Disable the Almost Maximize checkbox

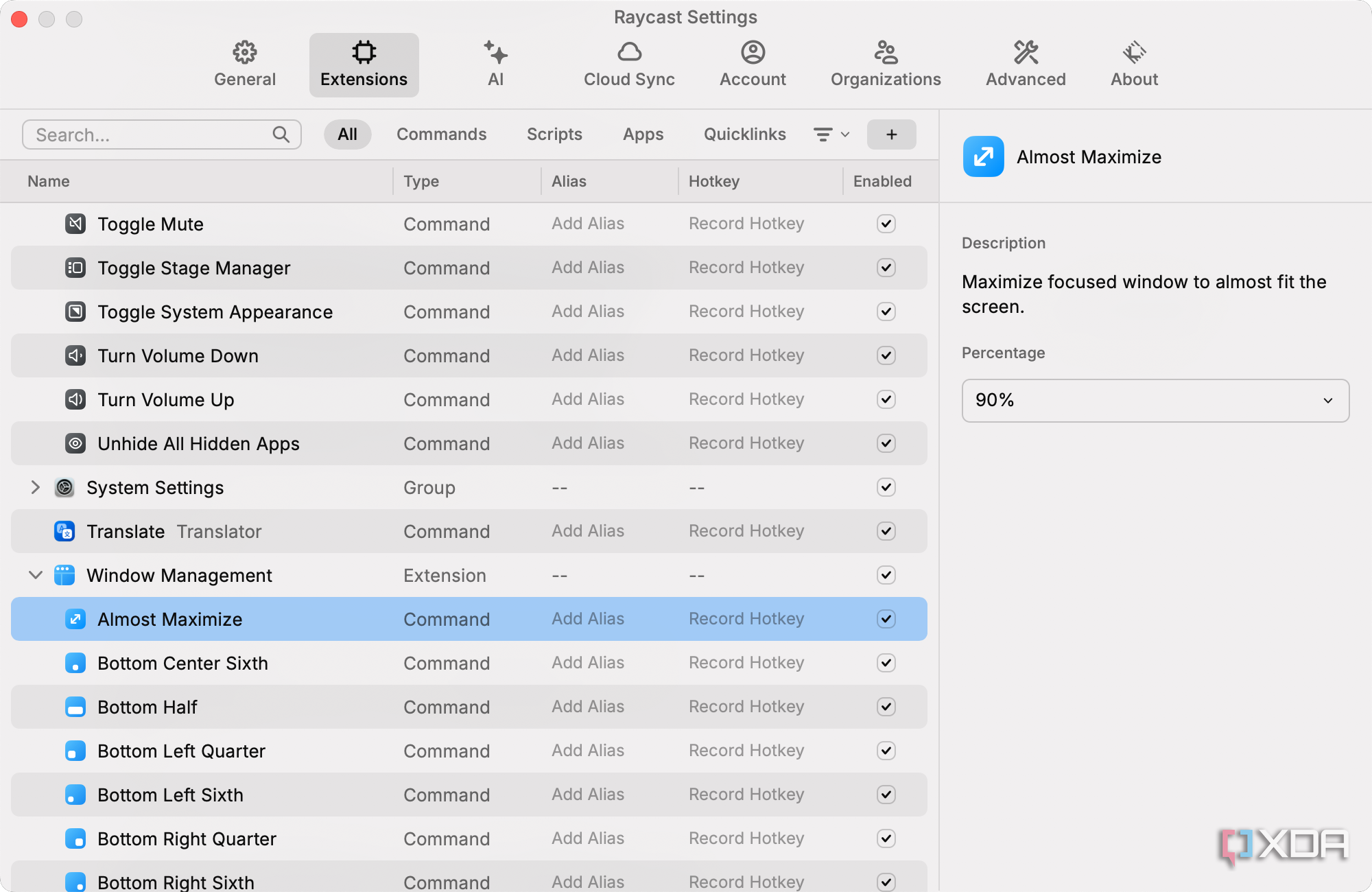pos(886,619)
